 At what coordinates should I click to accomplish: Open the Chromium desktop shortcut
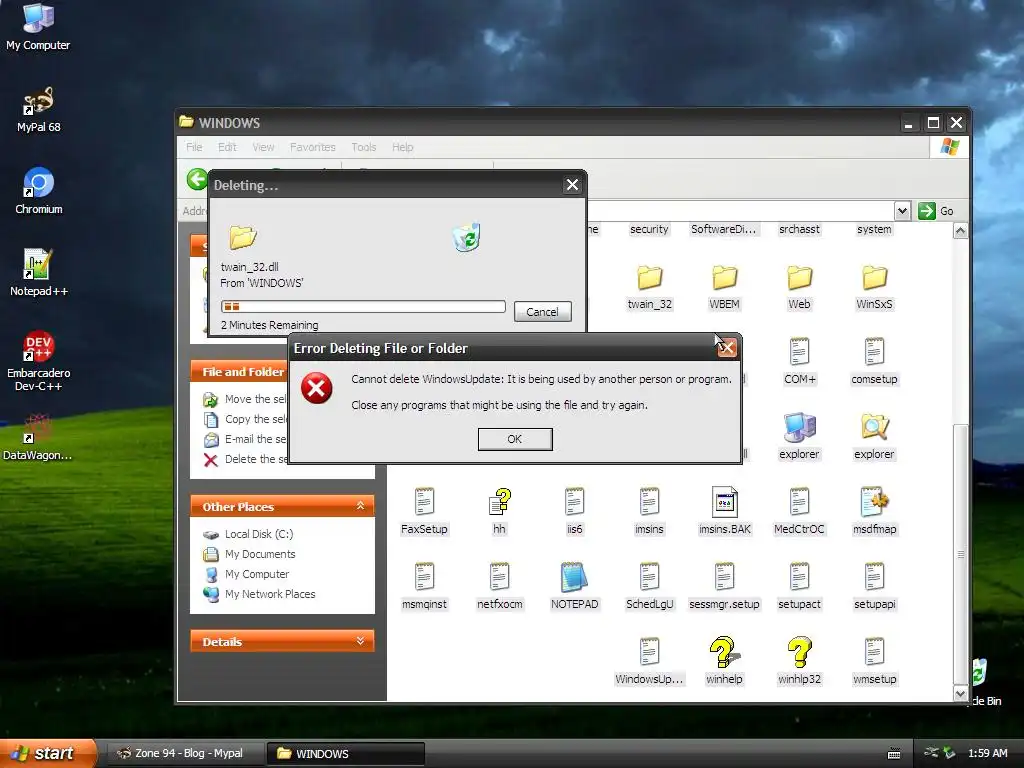(x=39, y=191)
